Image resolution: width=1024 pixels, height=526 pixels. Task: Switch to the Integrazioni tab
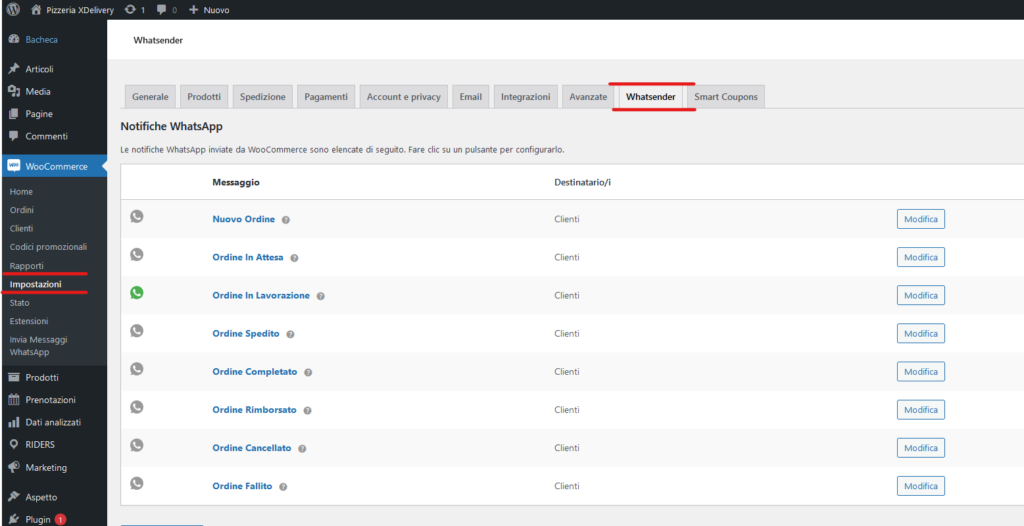coord(526,97)
